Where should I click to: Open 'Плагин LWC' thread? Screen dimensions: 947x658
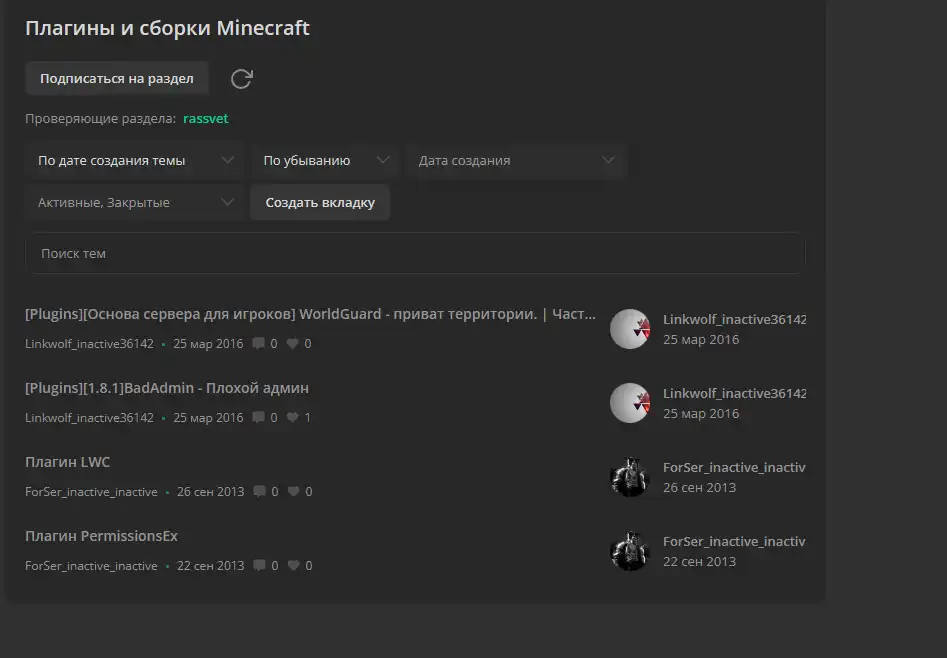(68, 462)
